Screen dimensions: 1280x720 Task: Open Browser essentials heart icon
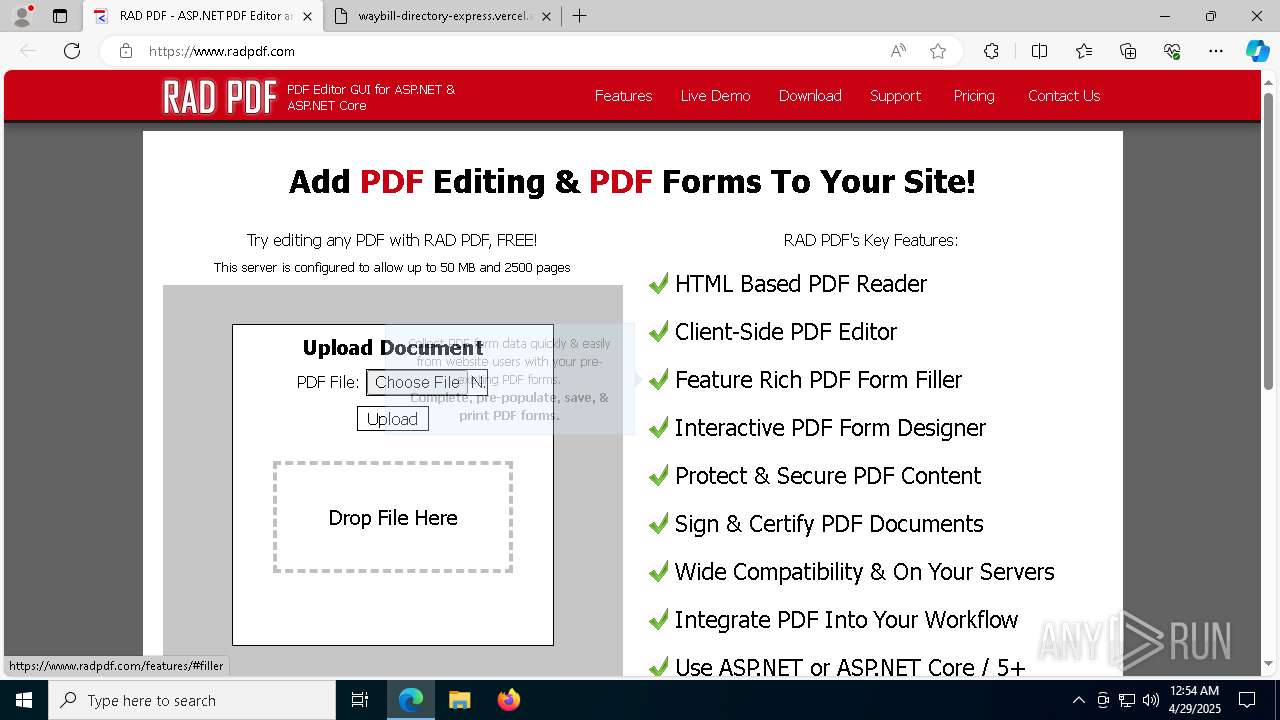pyautogui.click(x=1172, y=51)
